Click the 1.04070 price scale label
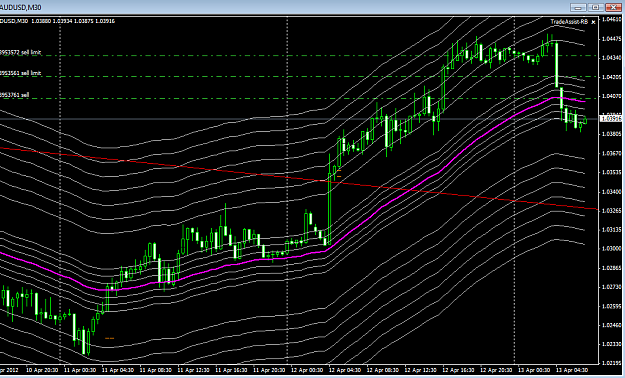Screen dimensions: 625x378 611,96
